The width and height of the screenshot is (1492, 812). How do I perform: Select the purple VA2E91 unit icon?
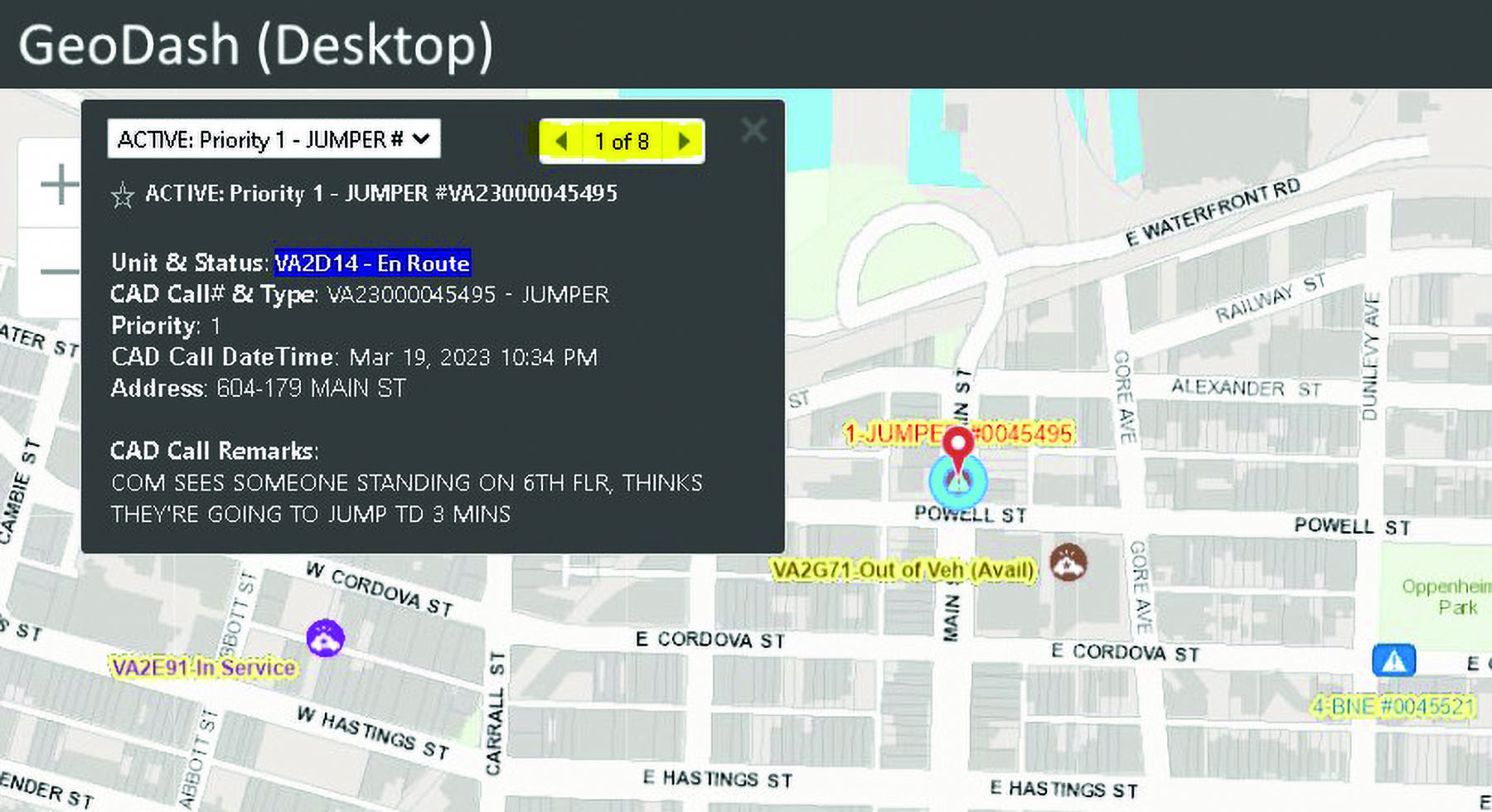coord(325,638)
